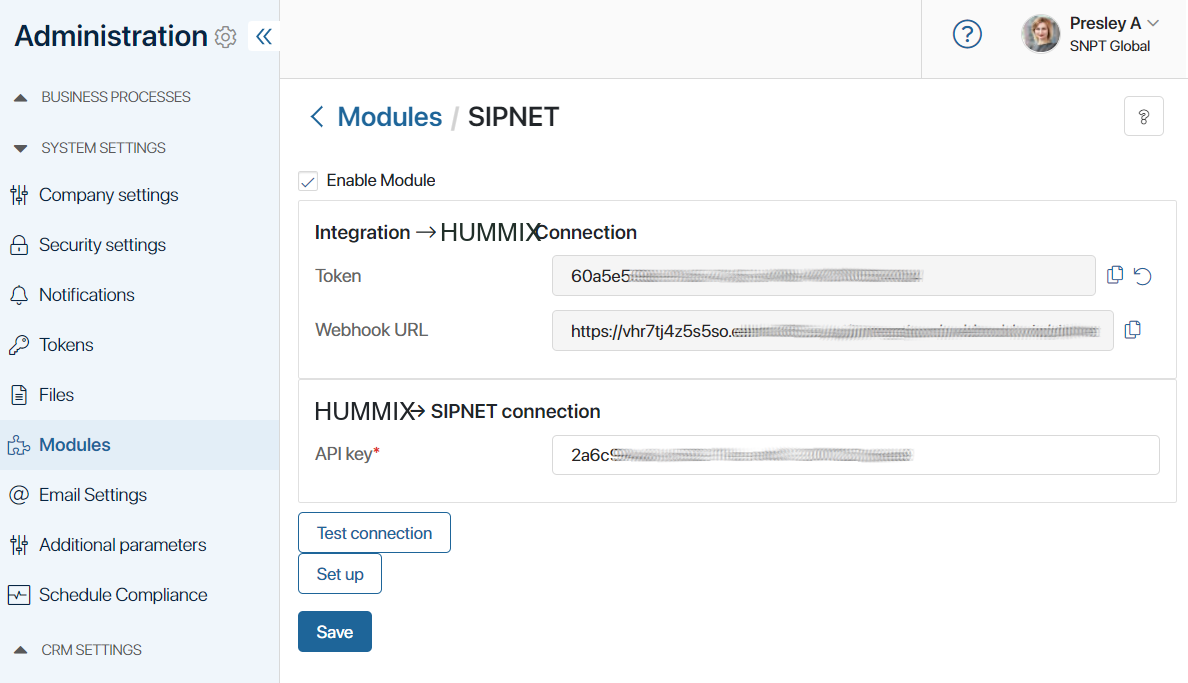Image resolution: width=1188 pixels, height=683 pixels.
Task: Open the Presley A account dropdown arrow
Action: pyautogui.click(x=1153, y=23)
